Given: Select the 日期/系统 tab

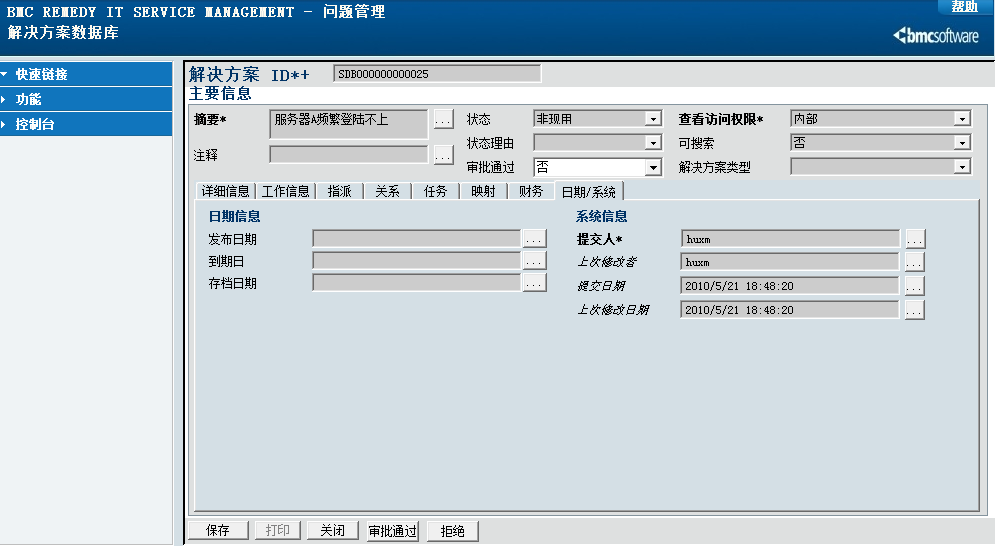Looking at the screenshot, I should click(589, 191).
